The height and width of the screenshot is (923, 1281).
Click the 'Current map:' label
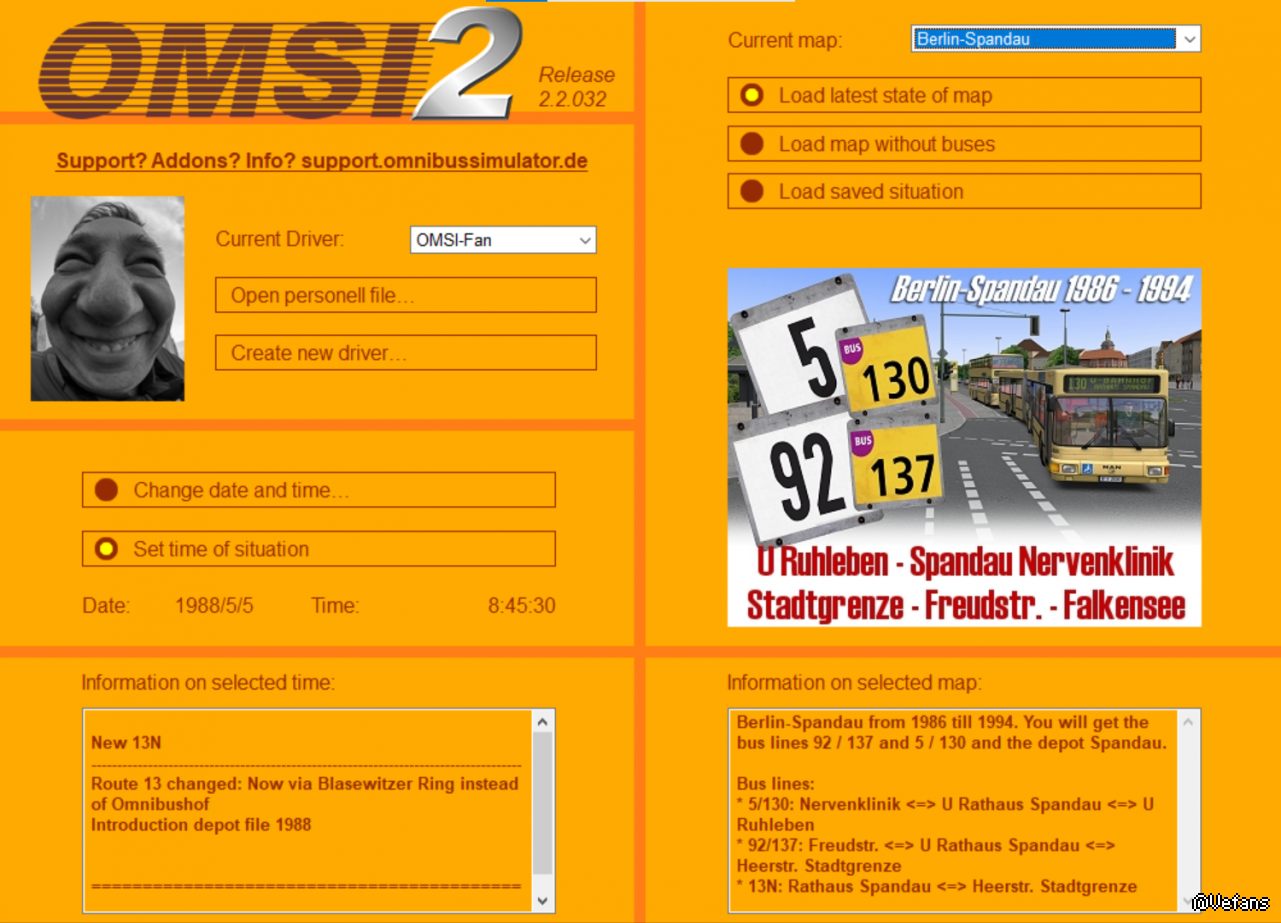[x=785, y=40]
